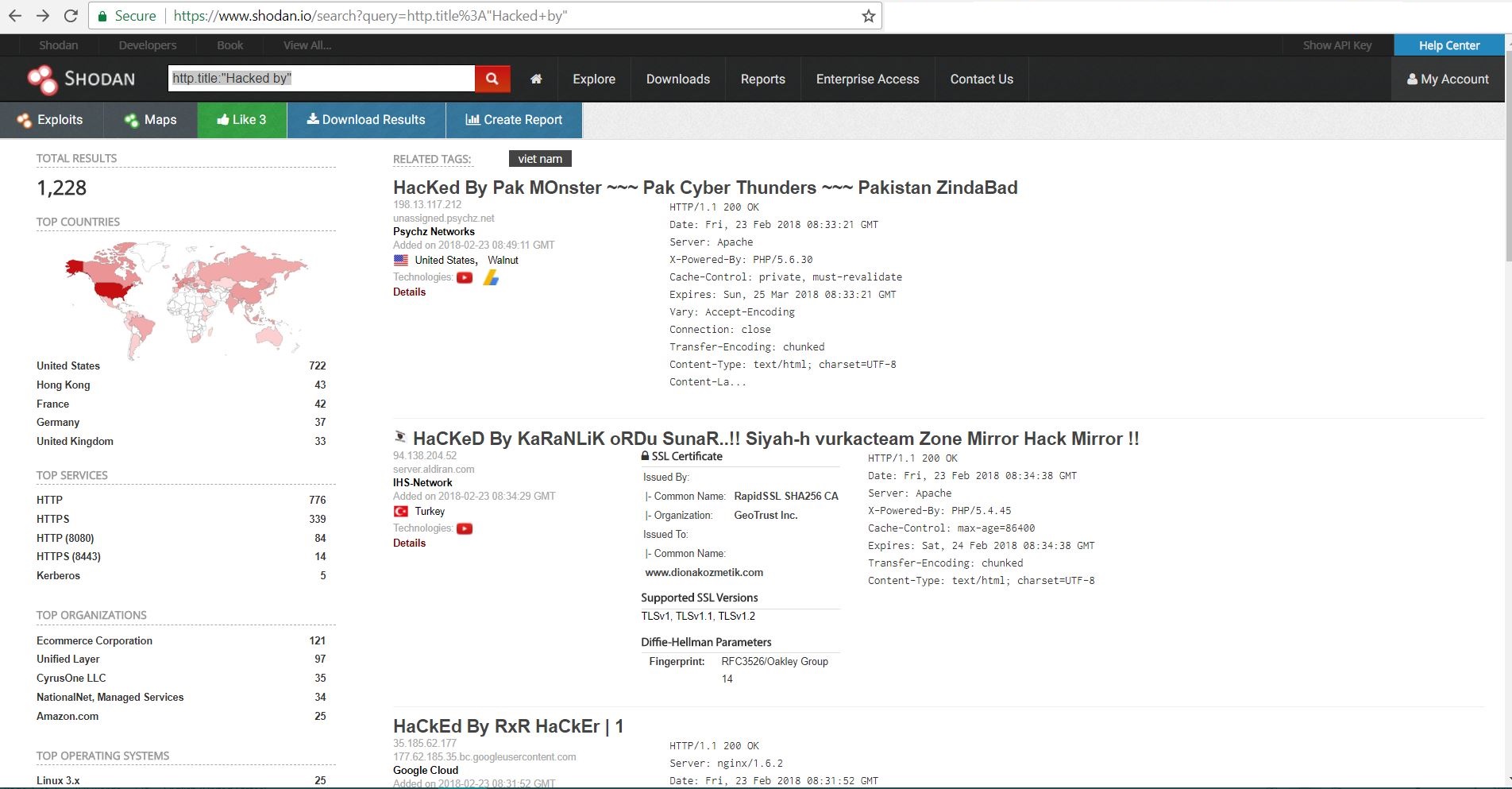
Task: Click the viet nam related tag
Action: [540, 159]
